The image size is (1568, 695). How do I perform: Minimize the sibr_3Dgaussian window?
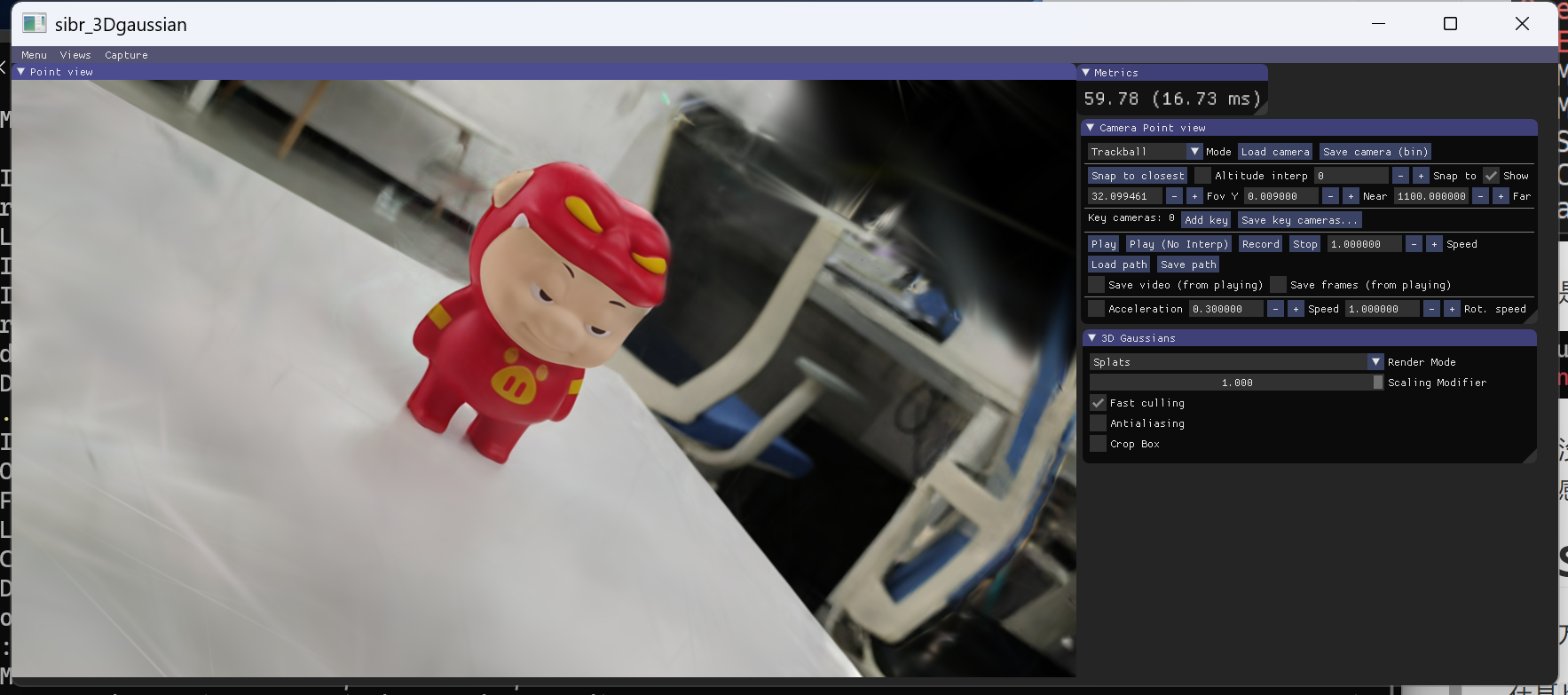point(1378,24)
